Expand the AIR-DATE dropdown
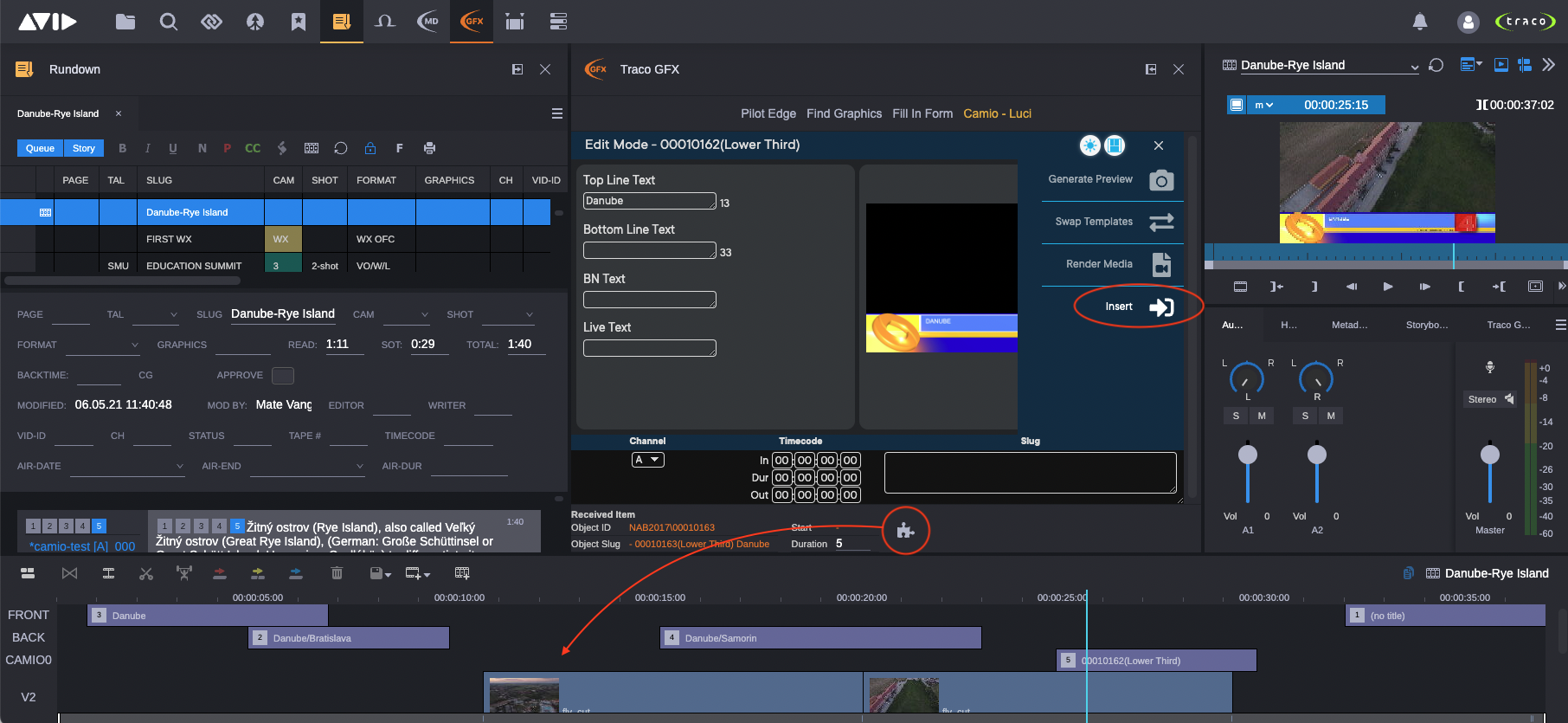 pyautogui.click(x=180, y=467)
